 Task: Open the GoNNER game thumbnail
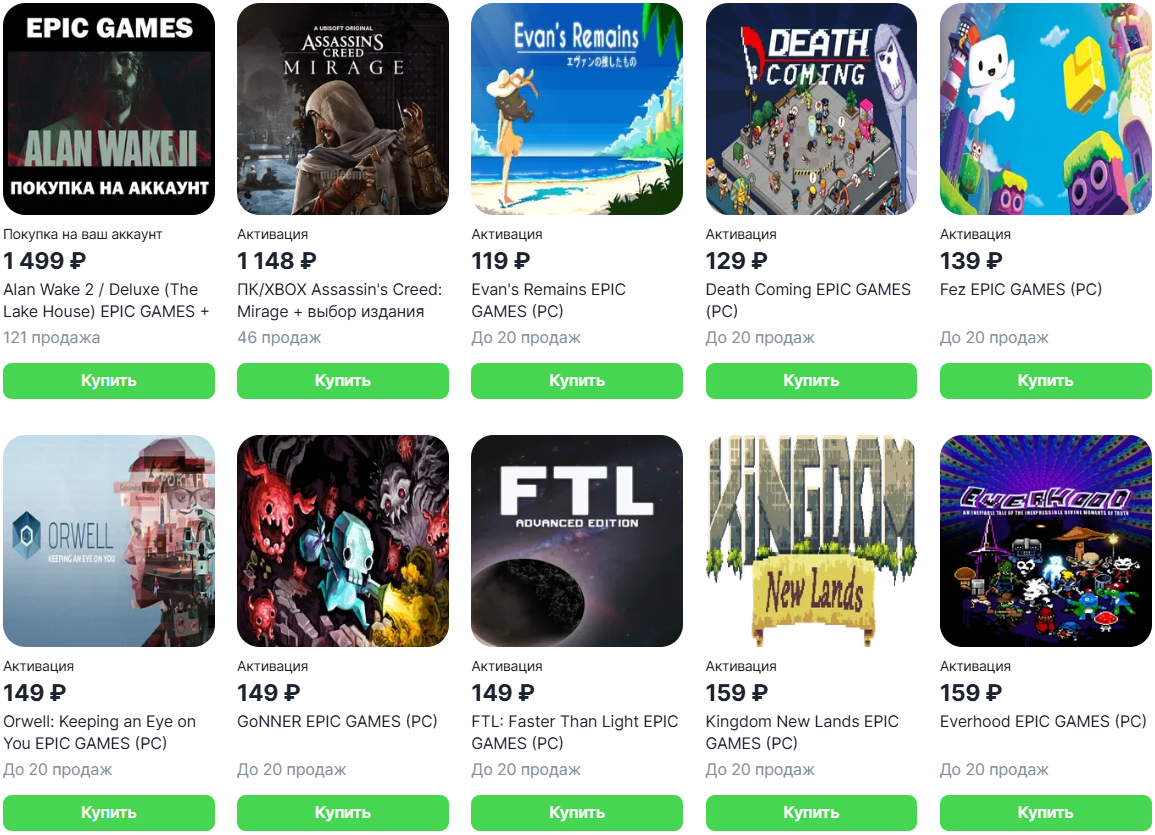(x=343, y=541)
